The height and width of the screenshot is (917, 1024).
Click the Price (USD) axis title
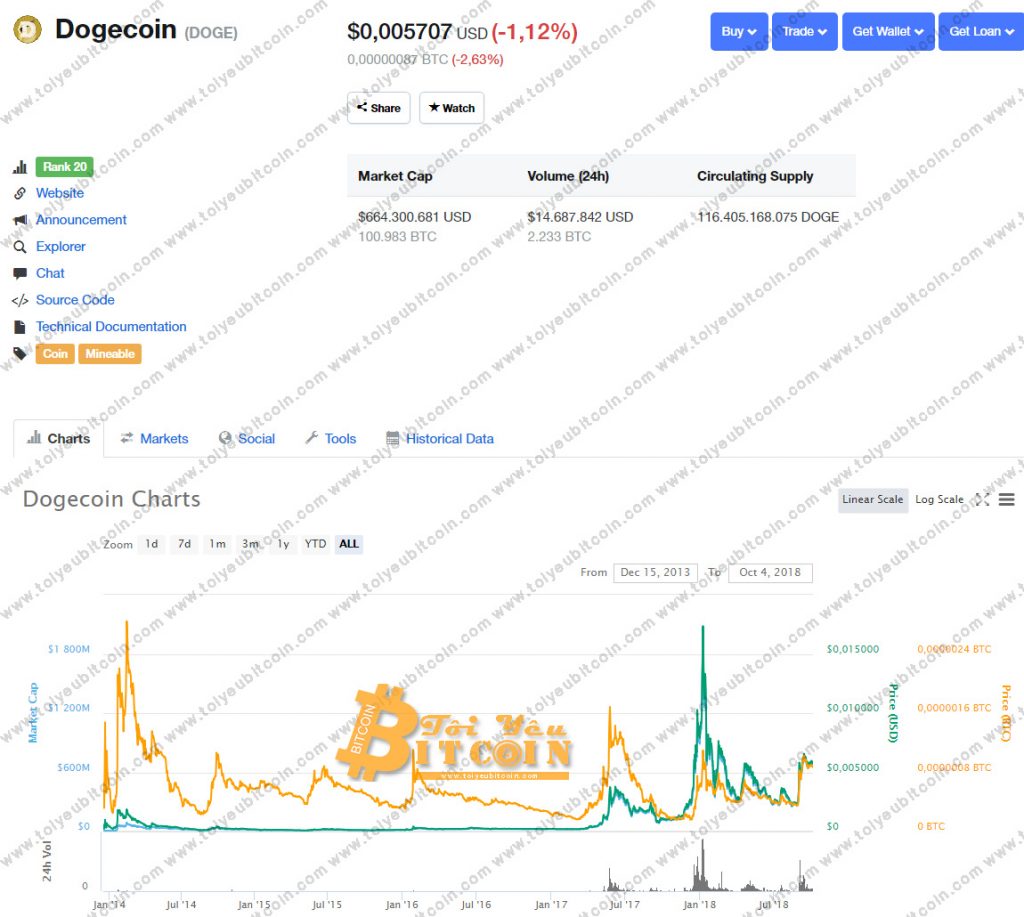[893, 713]
